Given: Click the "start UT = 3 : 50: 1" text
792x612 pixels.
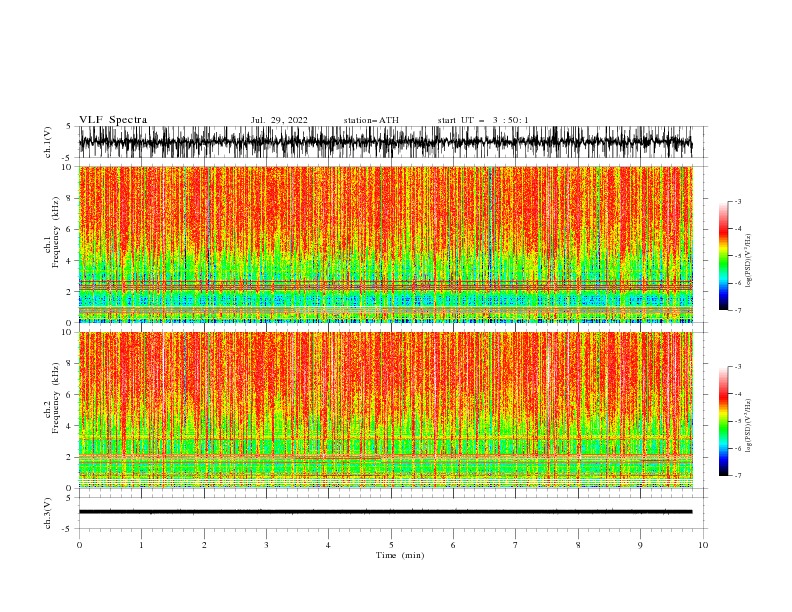Looking at the screenshot, I should [483, 120].
